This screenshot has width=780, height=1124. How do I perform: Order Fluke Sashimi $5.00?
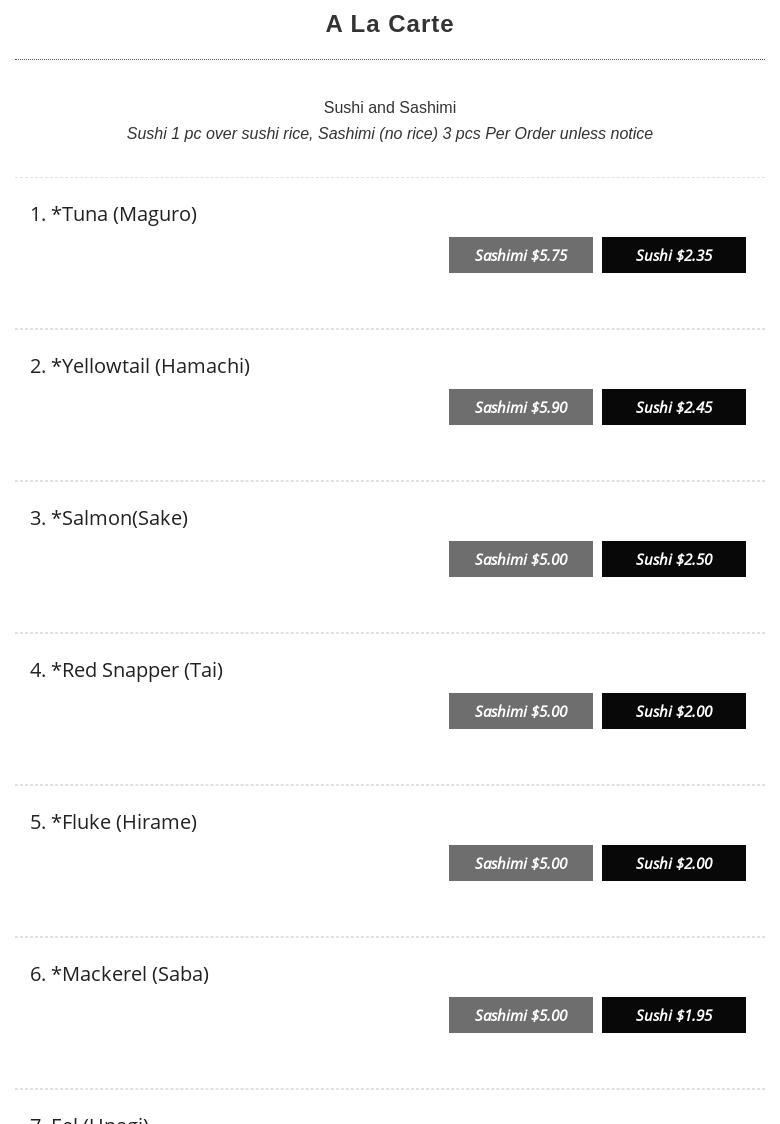click(520, 863)
